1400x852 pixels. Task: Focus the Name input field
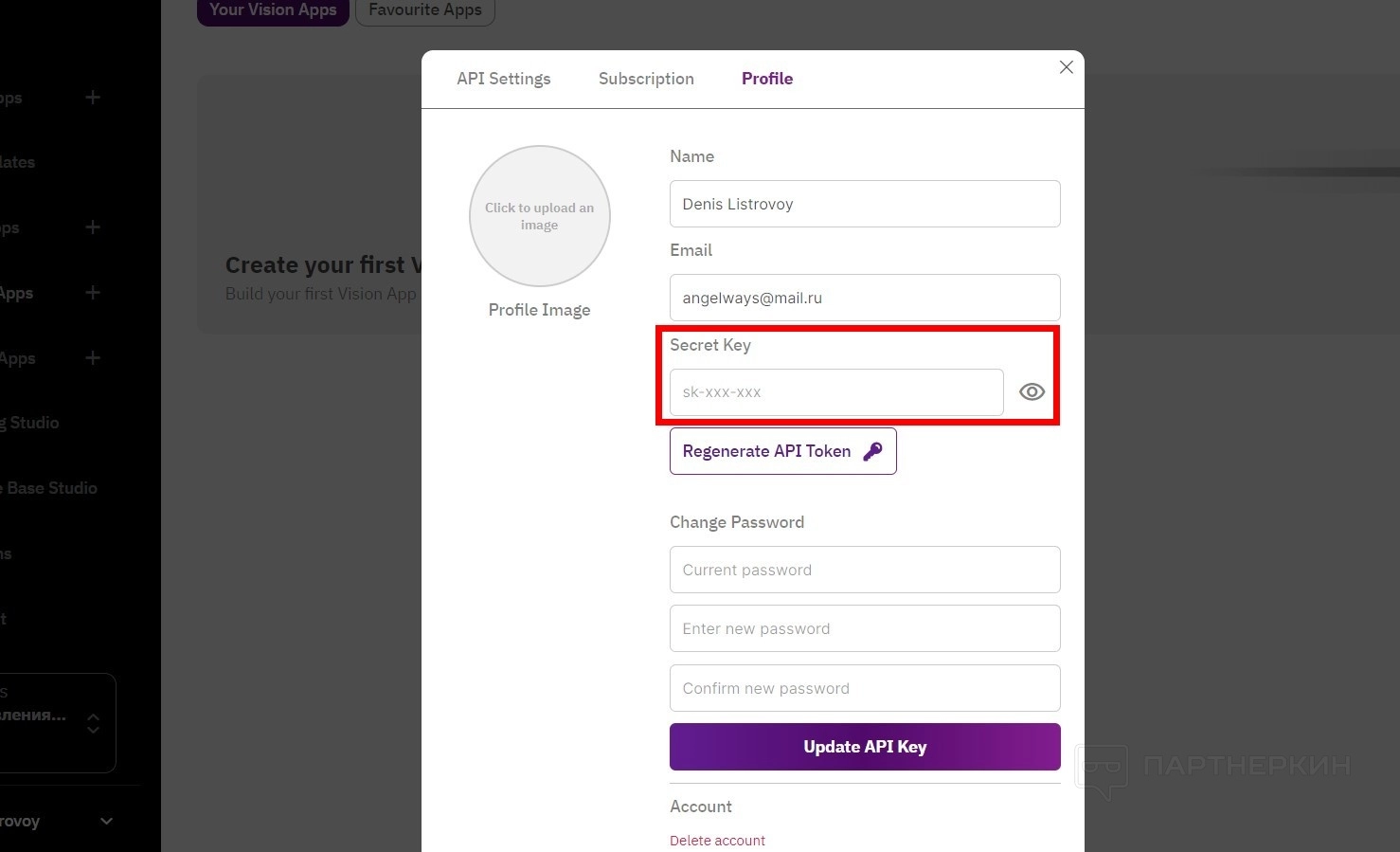[x=864, y=204]
